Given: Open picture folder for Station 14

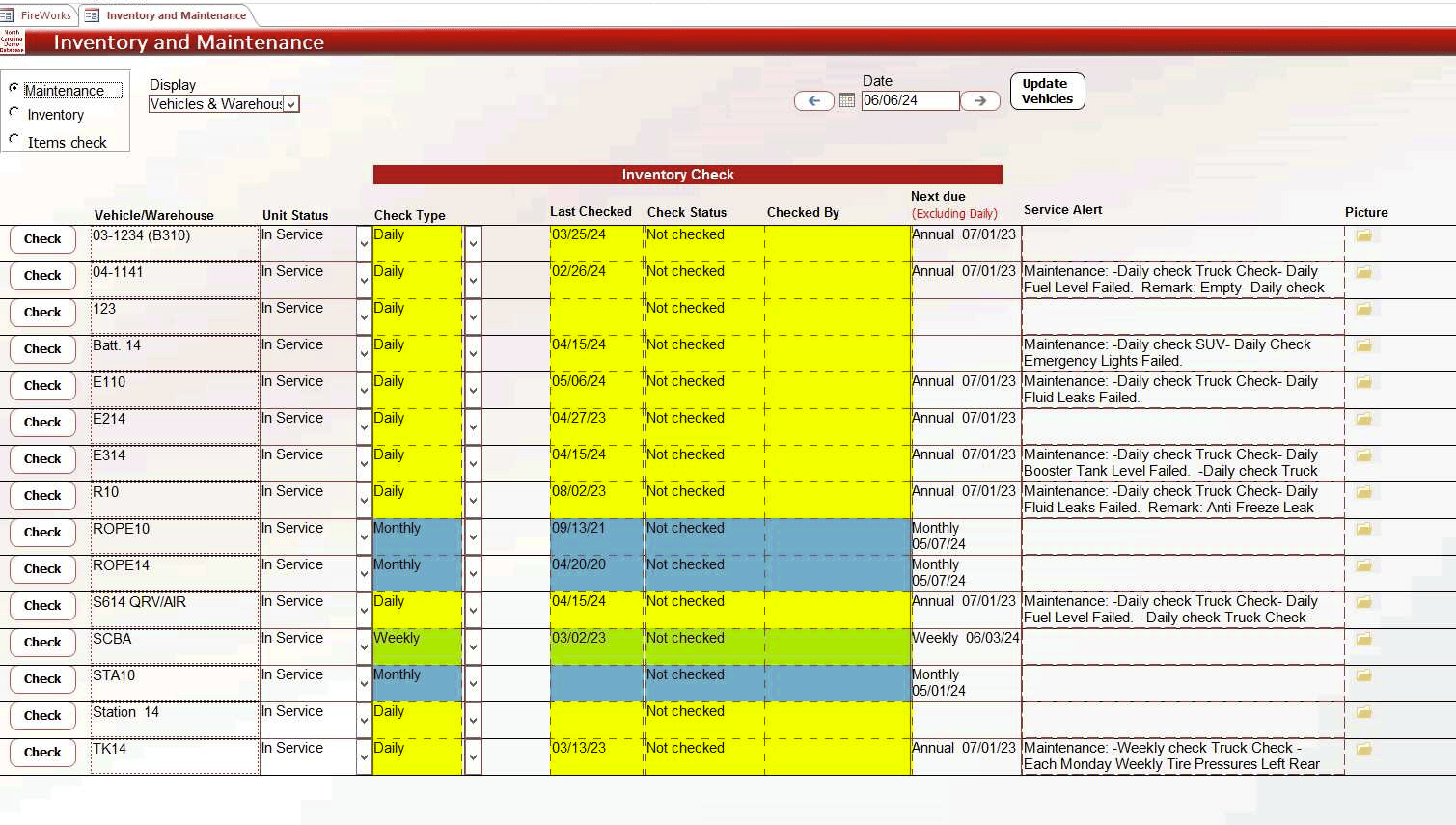Looking at the screenshot, I should [x=1363, y=712].
